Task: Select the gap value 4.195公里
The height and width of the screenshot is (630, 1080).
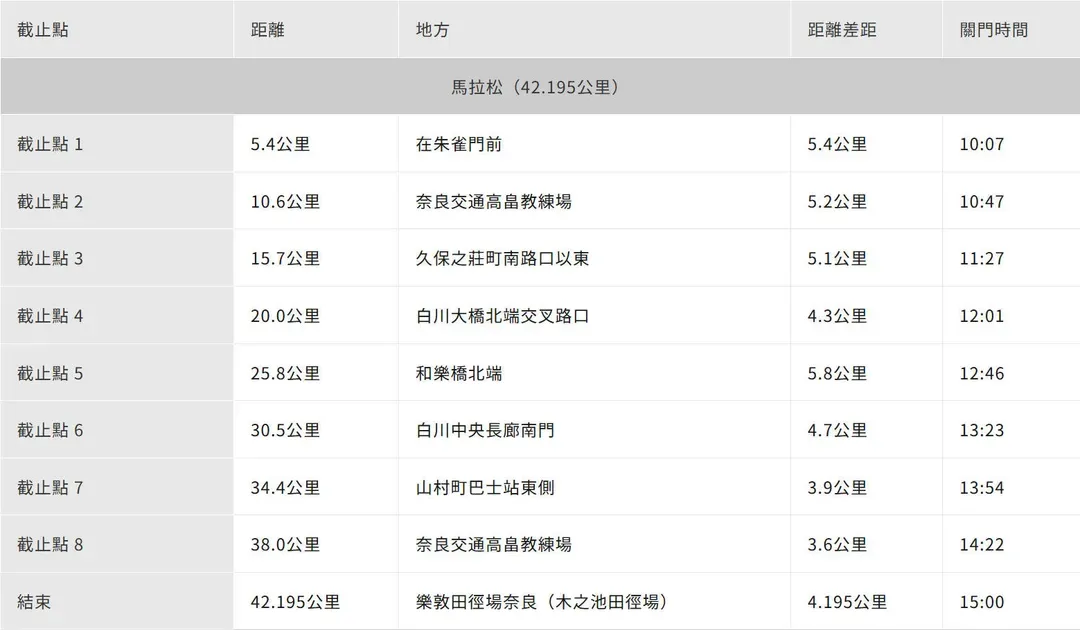Action: 847,602
